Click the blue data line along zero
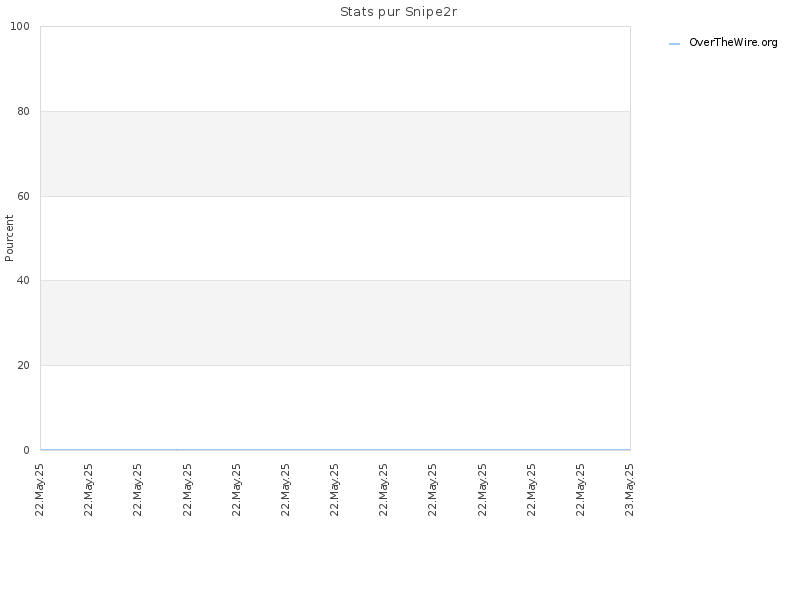 (x=335, y=449)
